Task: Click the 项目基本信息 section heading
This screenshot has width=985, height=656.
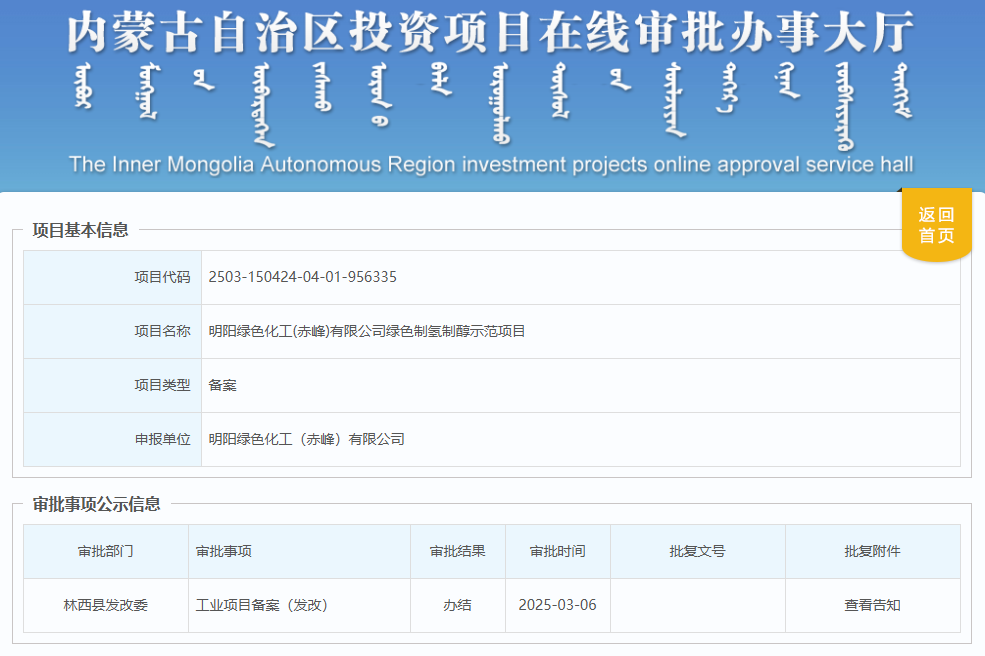Action: pos(80,230)
